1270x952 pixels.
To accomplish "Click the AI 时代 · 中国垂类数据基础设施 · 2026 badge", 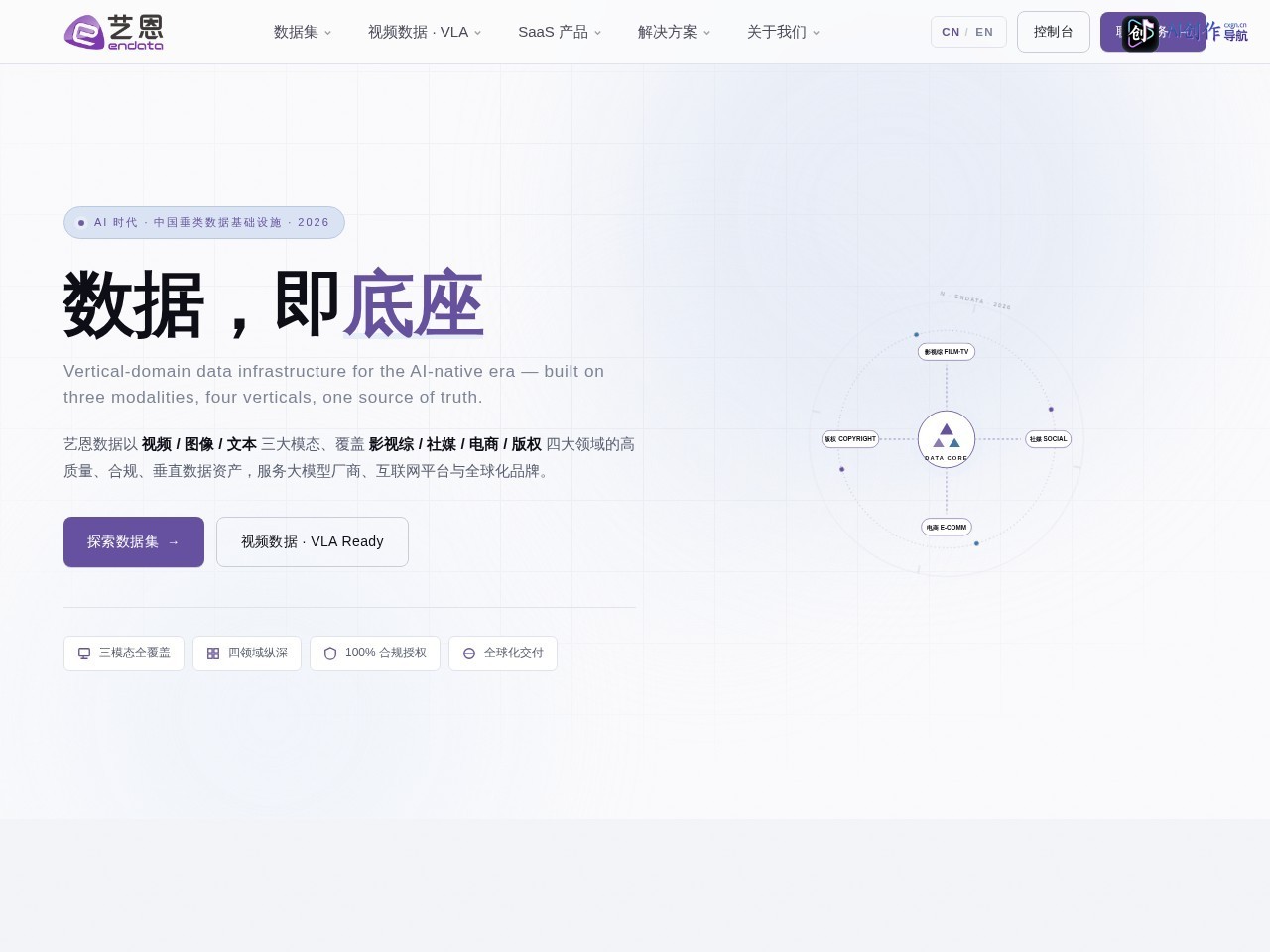I will coord(204,222).
